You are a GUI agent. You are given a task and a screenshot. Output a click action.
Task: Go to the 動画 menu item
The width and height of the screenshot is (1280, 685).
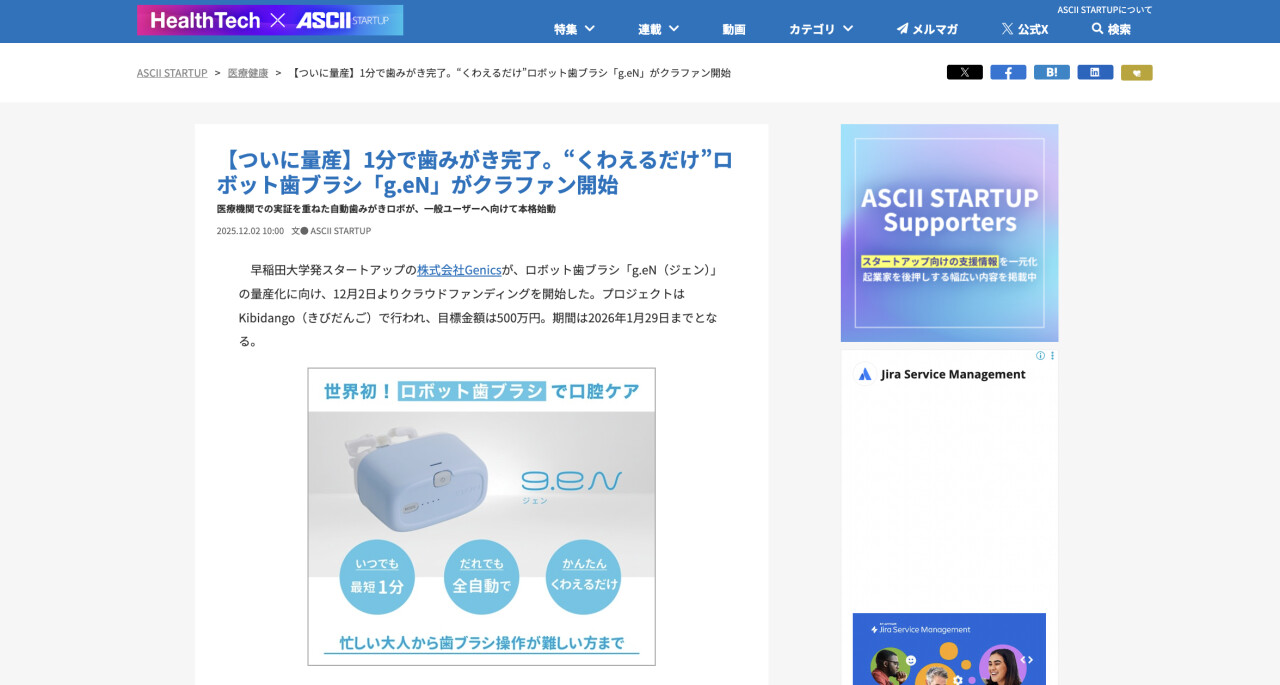click(734, 29)
